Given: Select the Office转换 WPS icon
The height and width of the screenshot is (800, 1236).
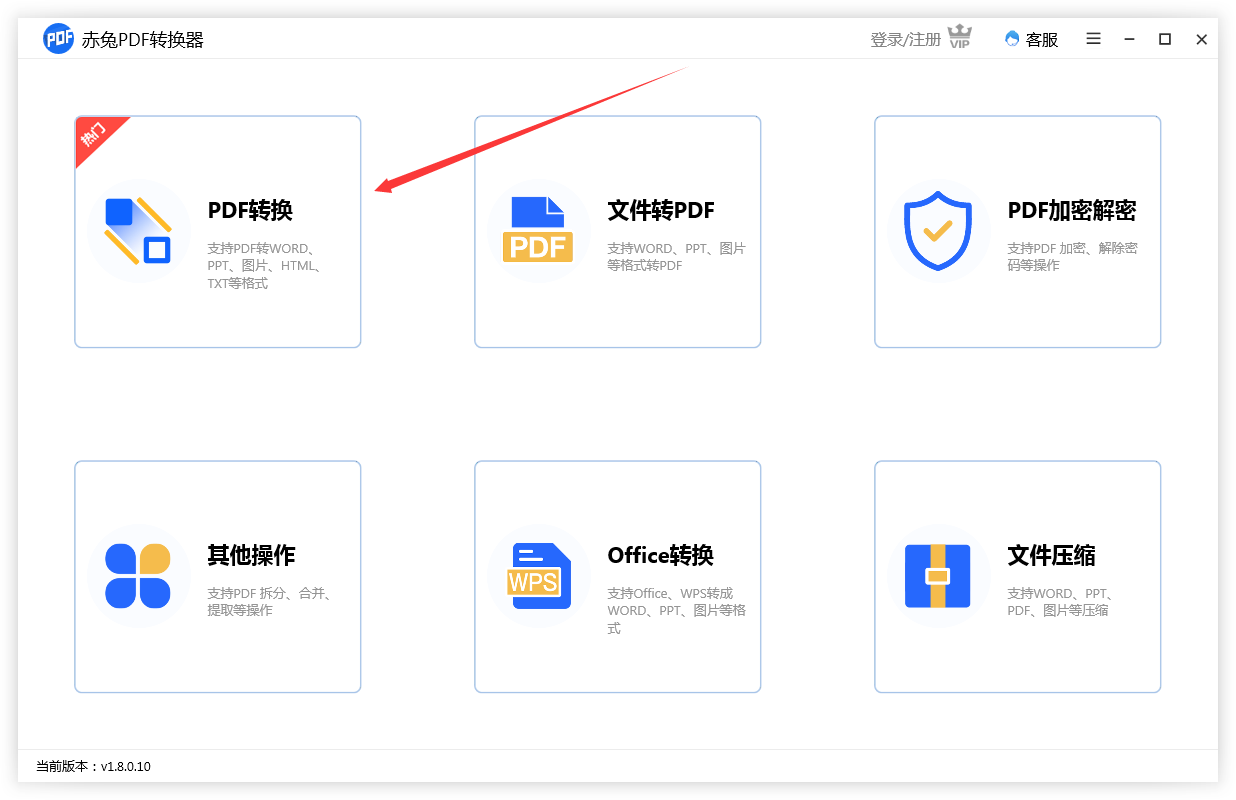Looking at the screenshot, I should tap(537, 576).
